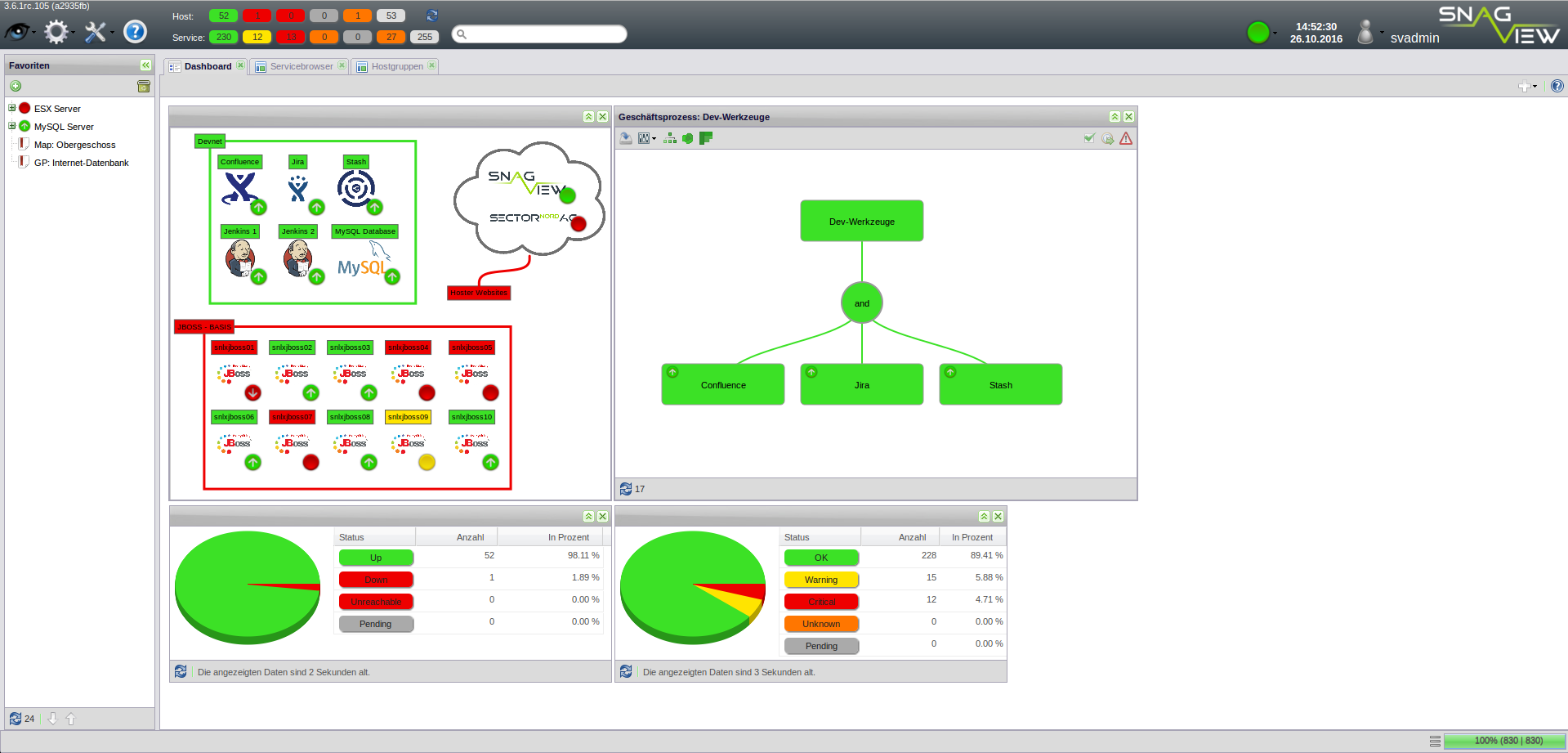Click the red warning triangle icon
1568x753 pixels.
[x=1126, y=138]
